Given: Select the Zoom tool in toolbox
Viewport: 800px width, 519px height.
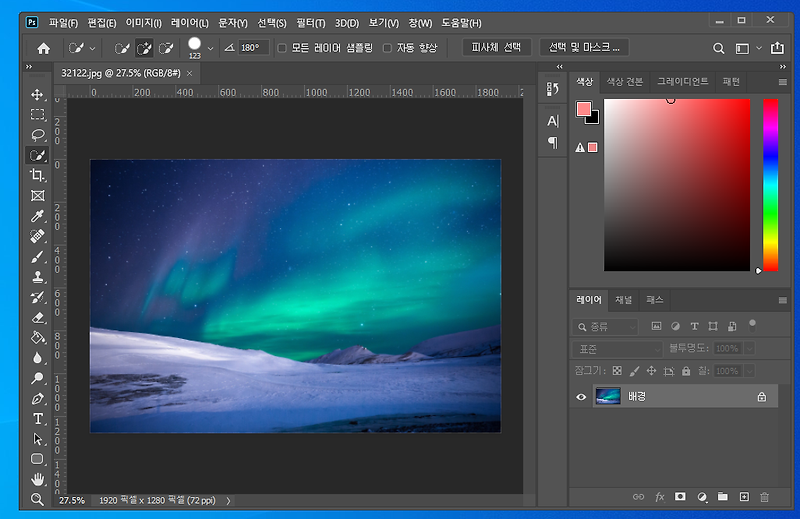Looking at the screenshot, I should click(37, 499).
